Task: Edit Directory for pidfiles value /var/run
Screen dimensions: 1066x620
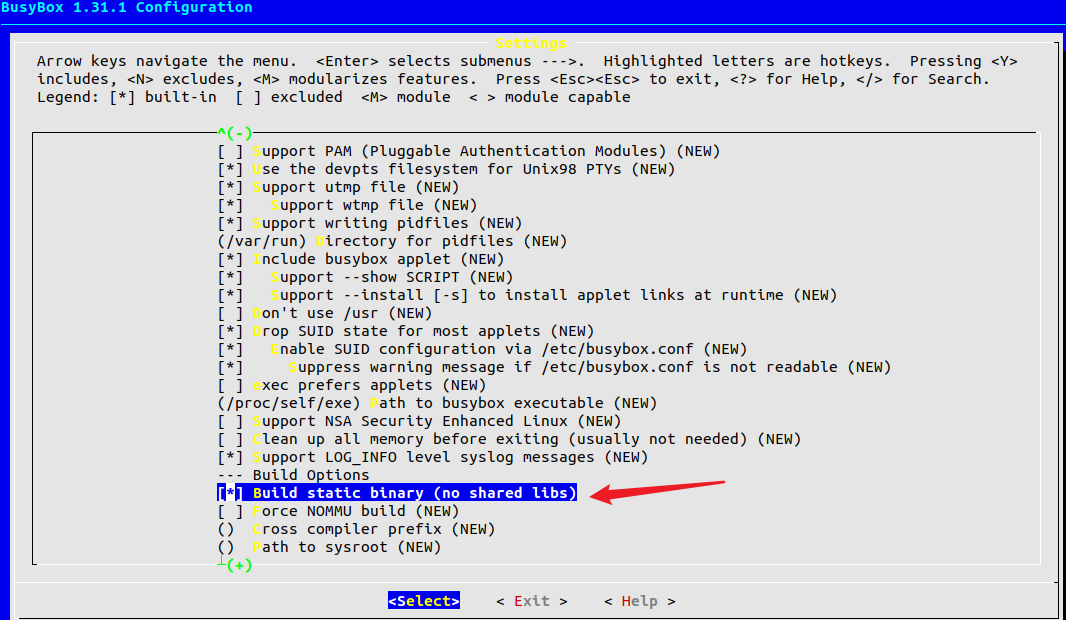Action: coord(392,241)
